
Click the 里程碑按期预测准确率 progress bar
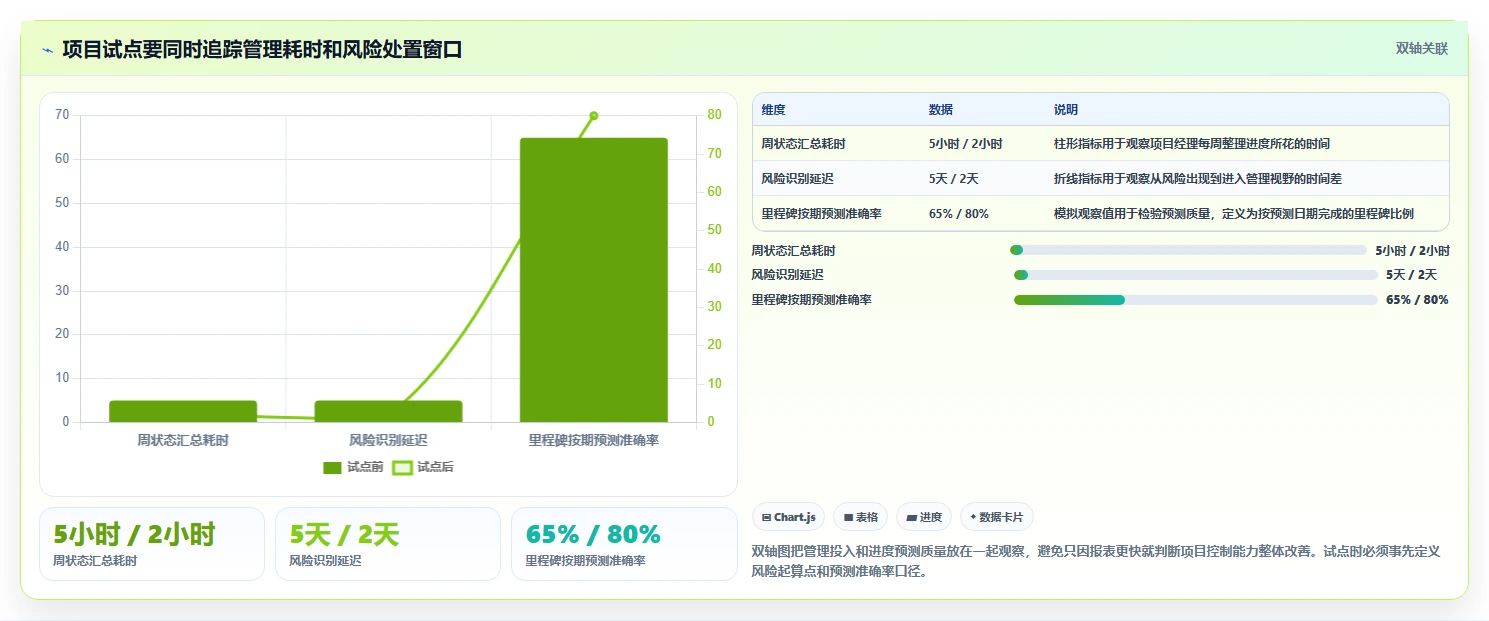click(1196, 300)
